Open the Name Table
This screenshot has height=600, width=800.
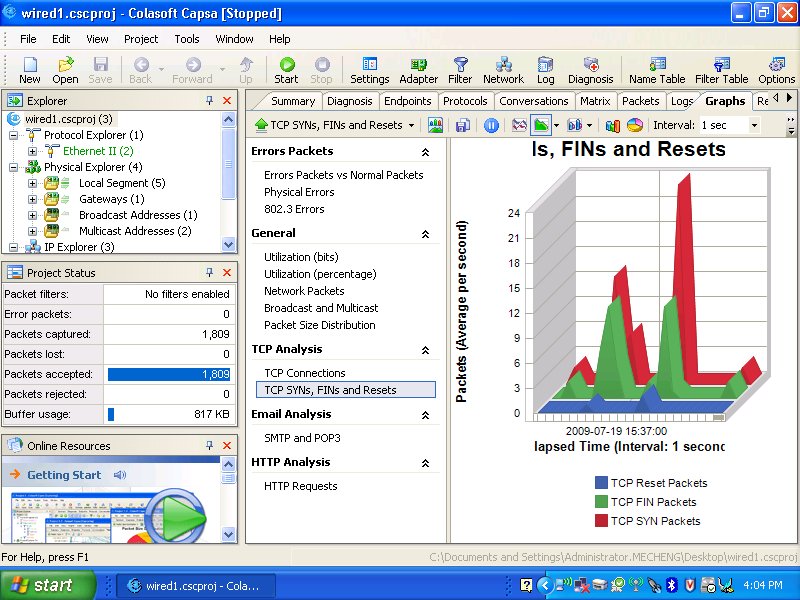pos(657,70)
